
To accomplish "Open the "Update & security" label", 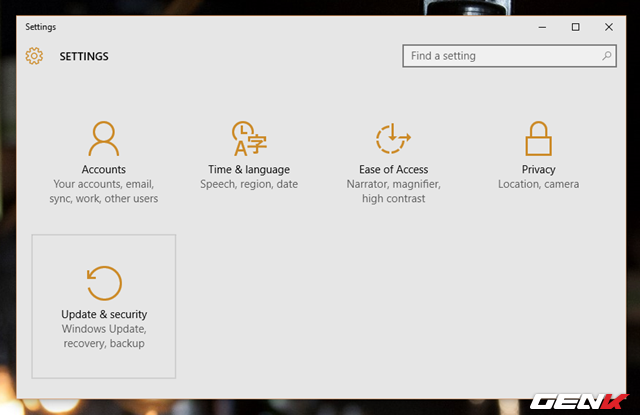I will (x=104, y=315).
